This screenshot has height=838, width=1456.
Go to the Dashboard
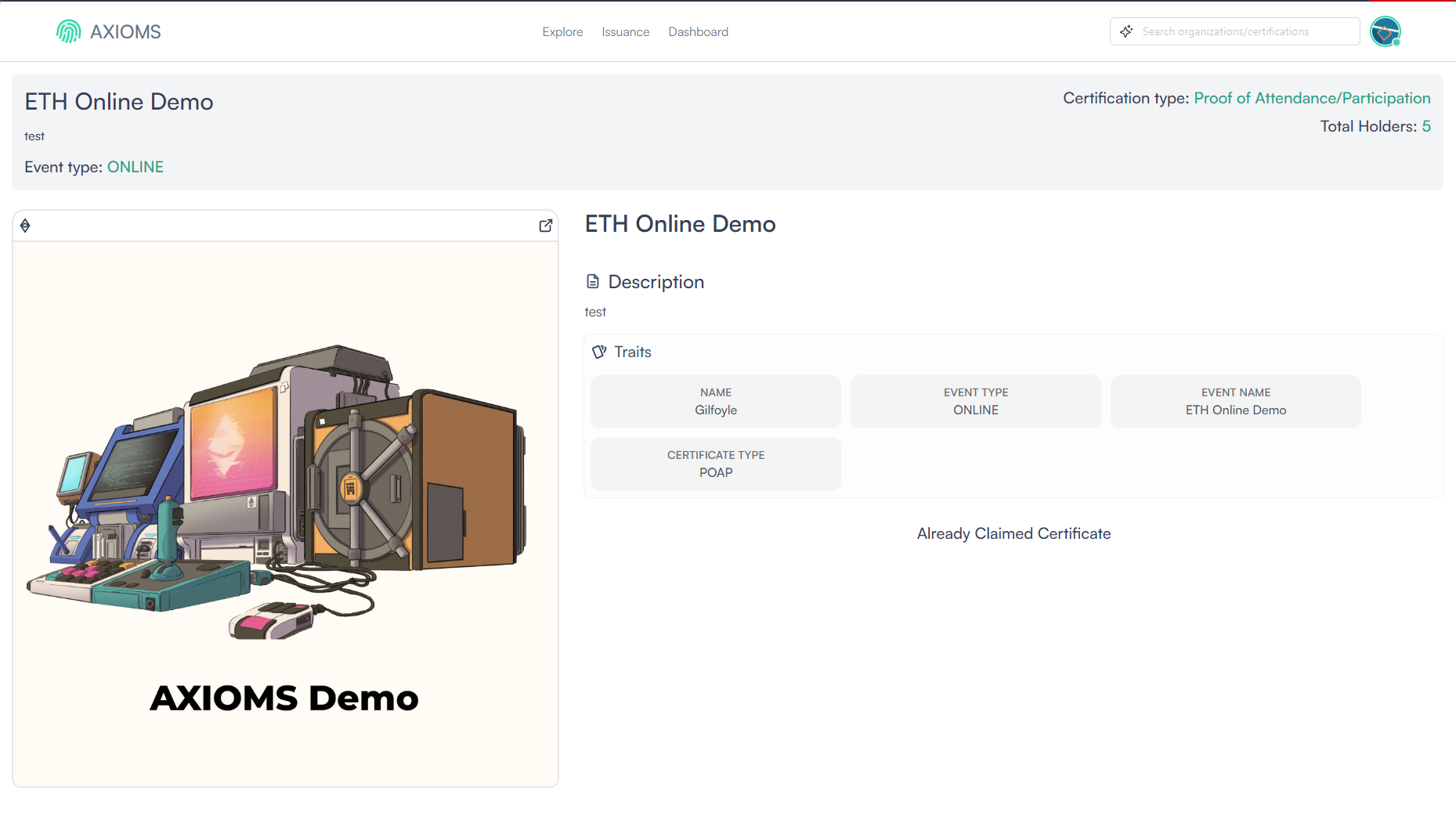(x=698, y=31)
